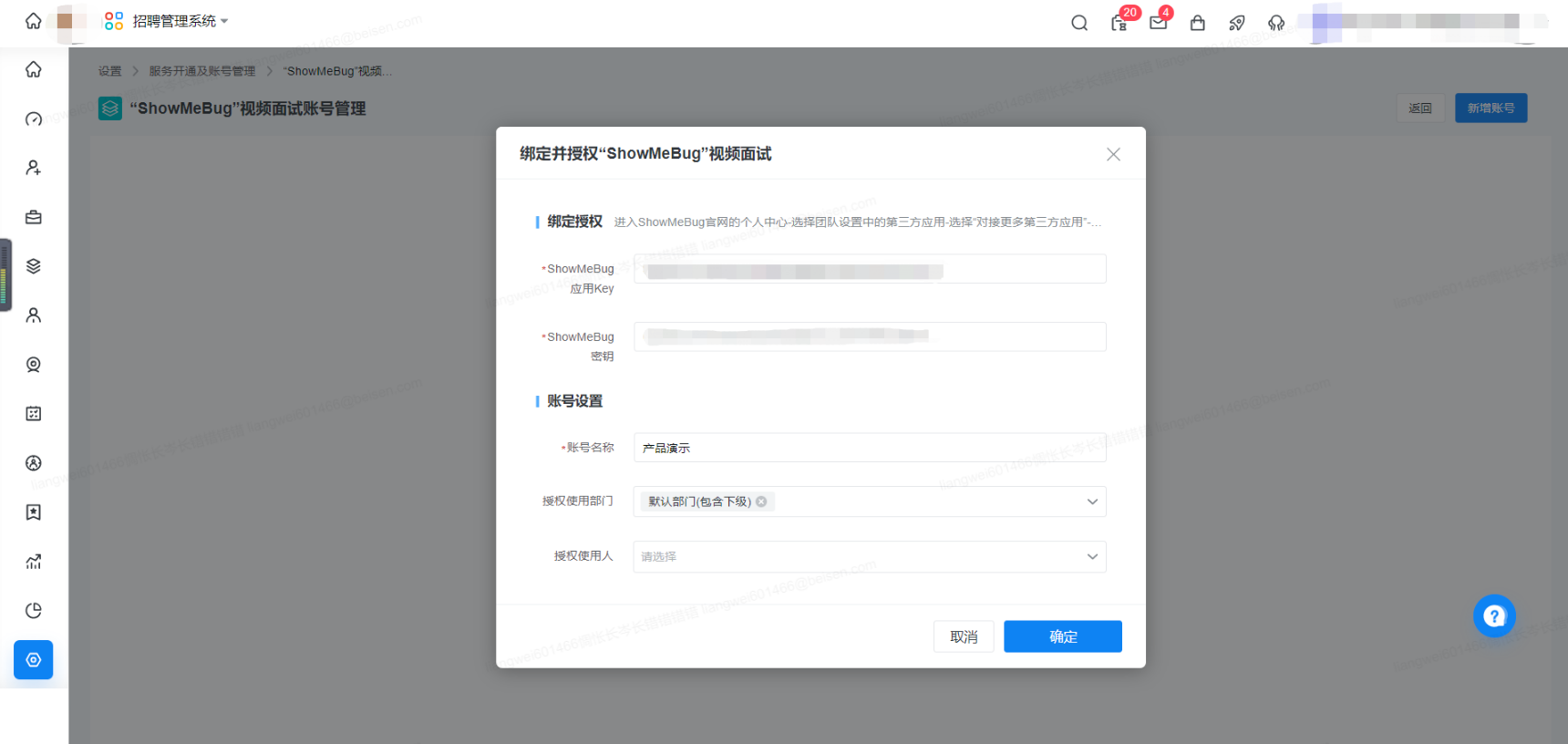Click the ShowMeBug 应用Key input field
1568x744 pixels.
click(870, 269)
